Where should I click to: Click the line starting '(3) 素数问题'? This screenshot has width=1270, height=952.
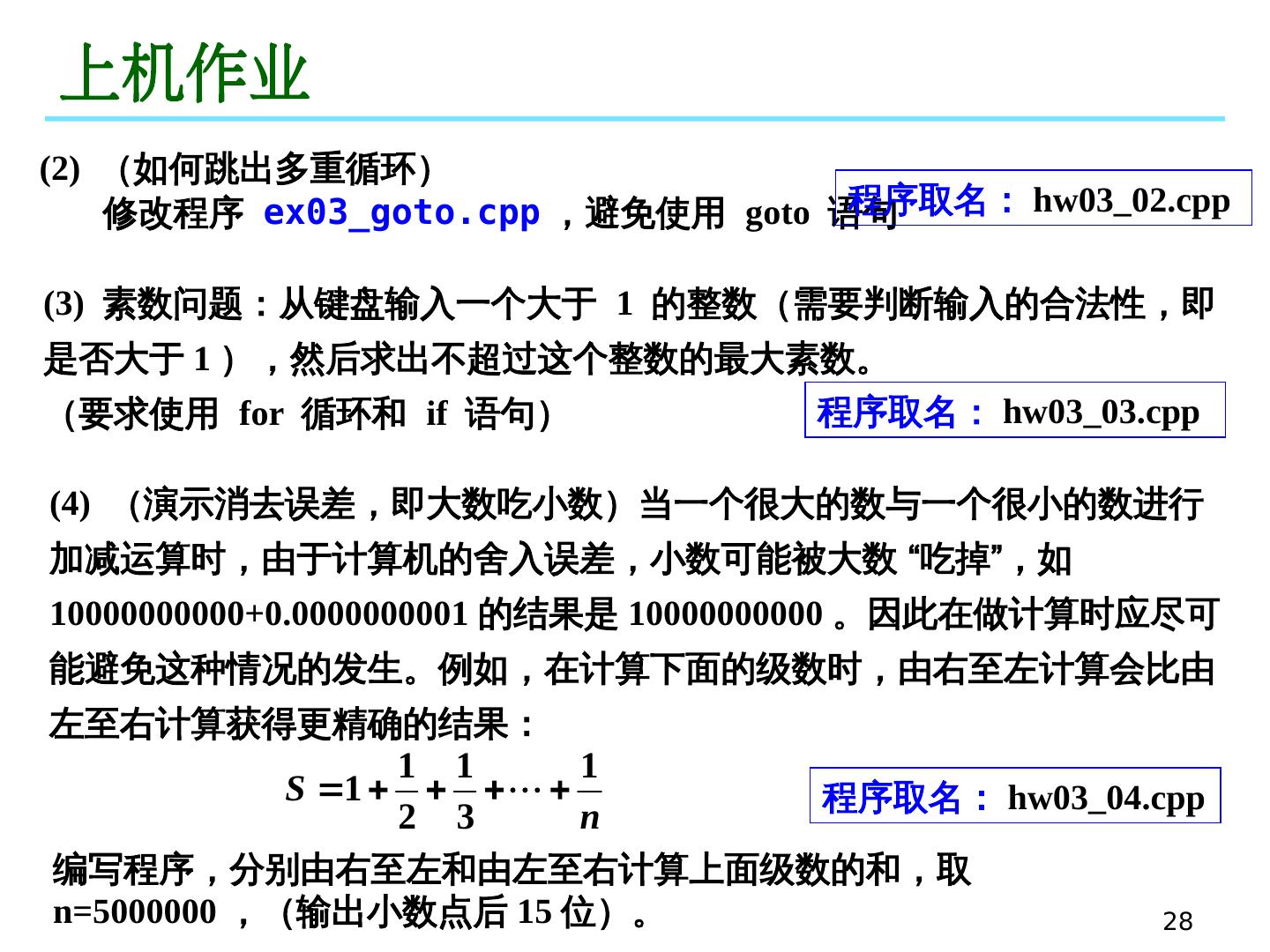(630, 304)
